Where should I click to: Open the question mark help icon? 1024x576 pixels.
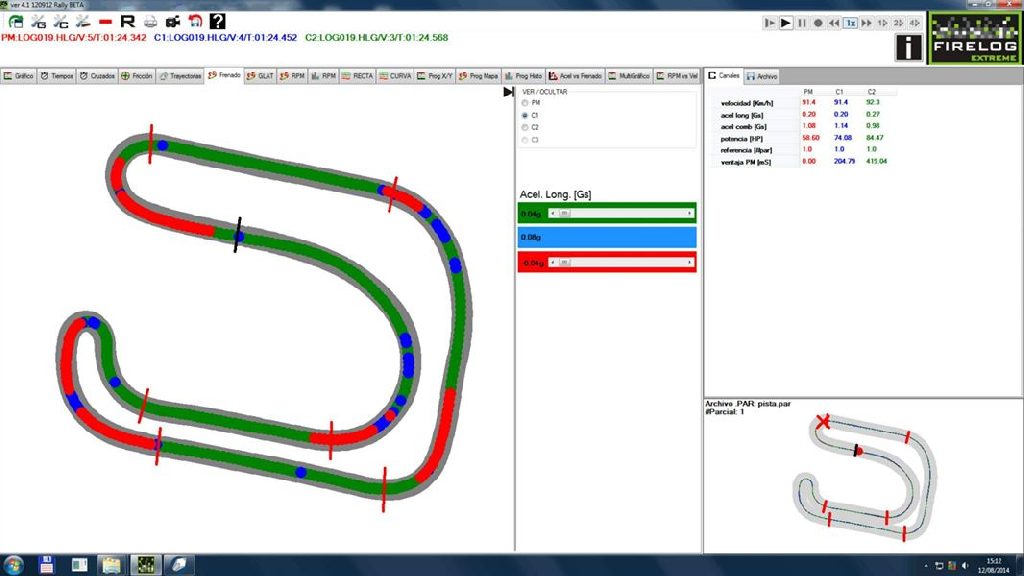(x=217, y=21)
